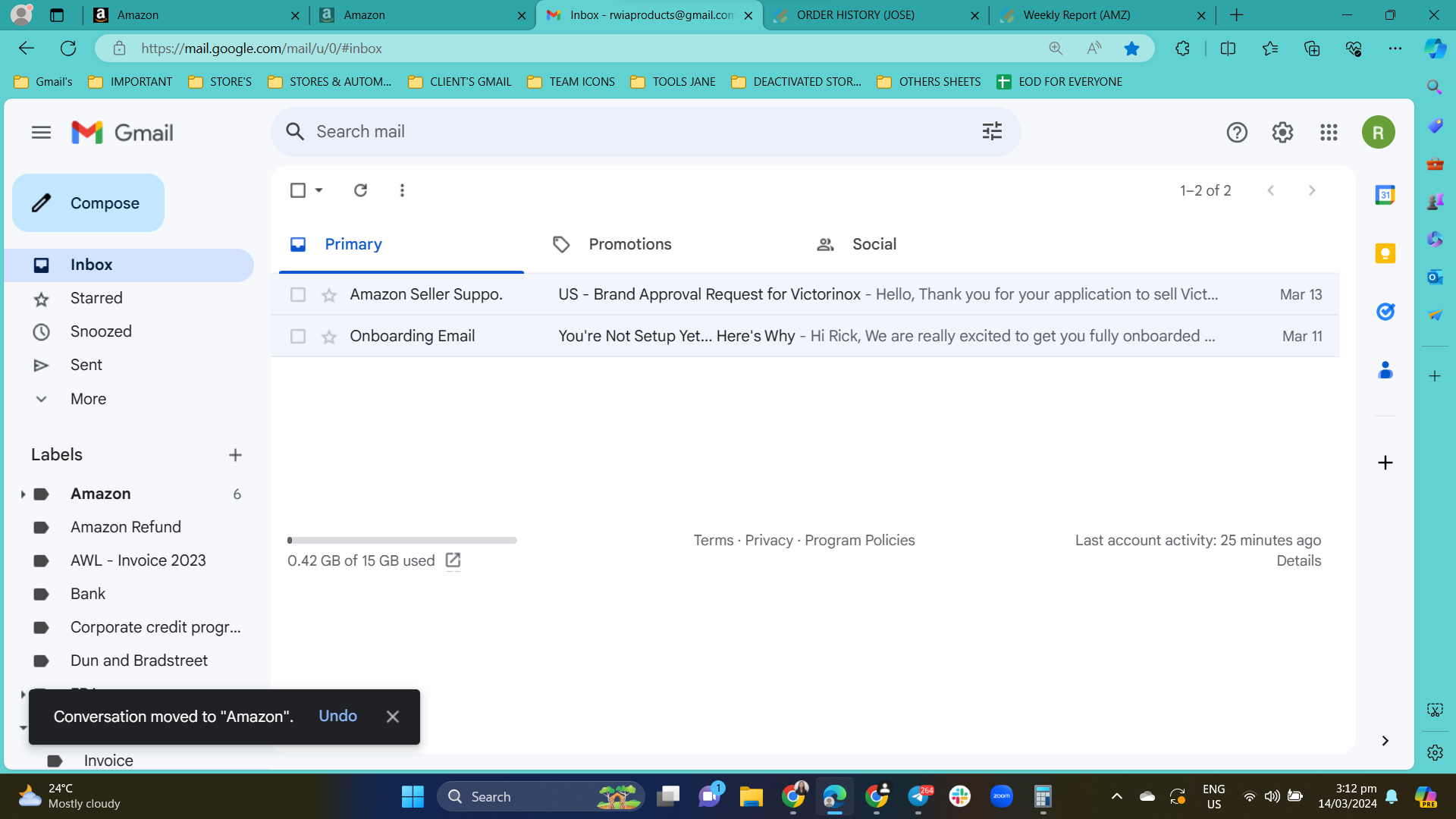The image size is (1456, 819).
Task: Open Copilot icon in Edge toolbar
Action: click(1434, 49)
